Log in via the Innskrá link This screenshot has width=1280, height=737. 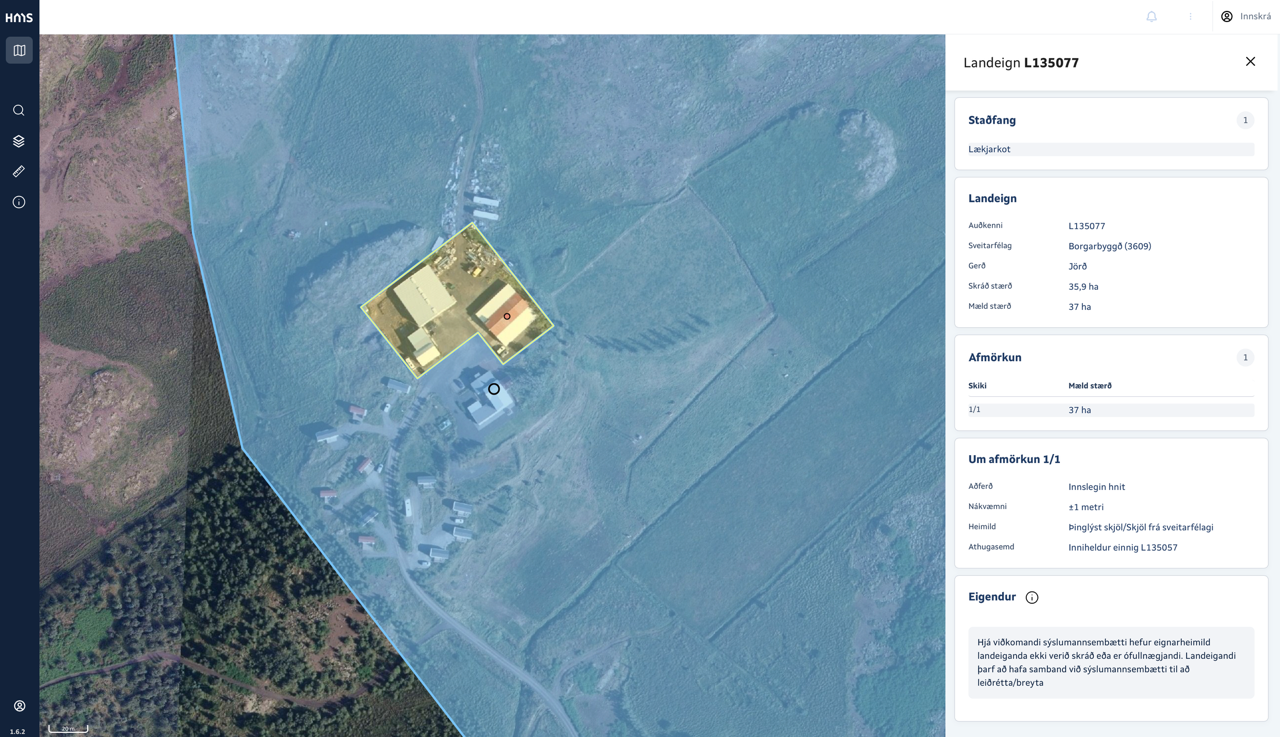[x=1246, y=16]
